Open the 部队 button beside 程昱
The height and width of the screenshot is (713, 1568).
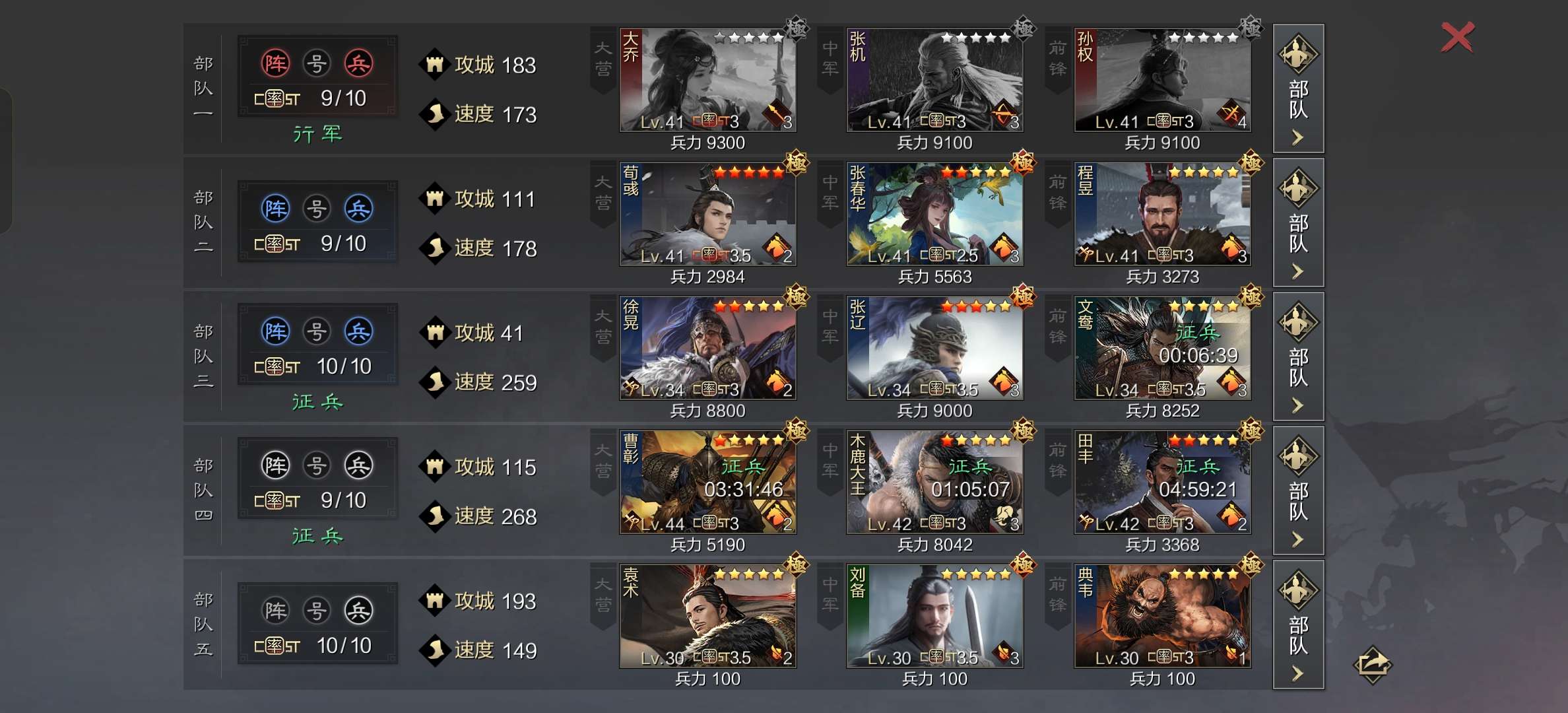1298,222
